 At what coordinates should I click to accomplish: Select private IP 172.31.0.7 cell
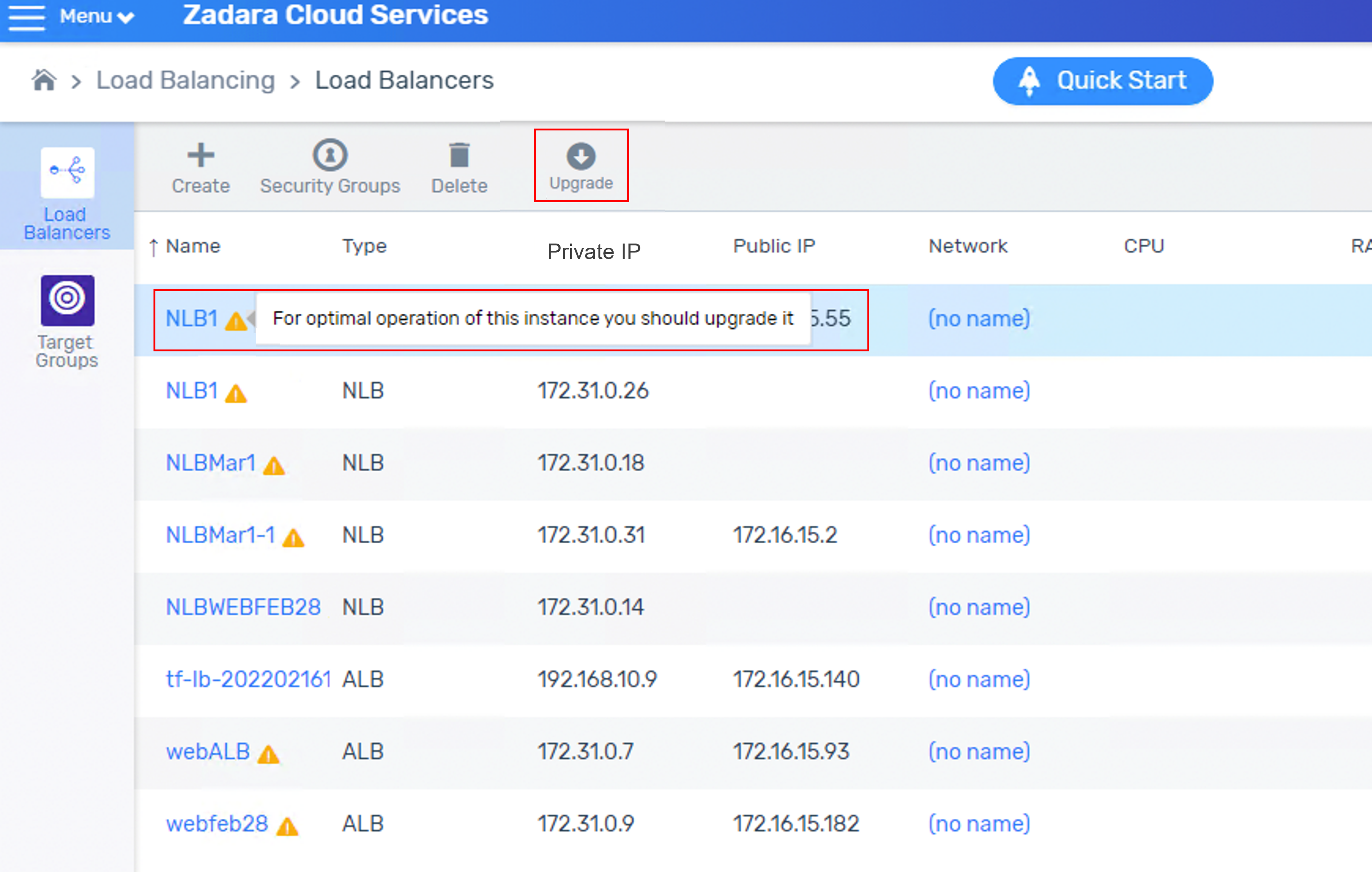[586, 752]
